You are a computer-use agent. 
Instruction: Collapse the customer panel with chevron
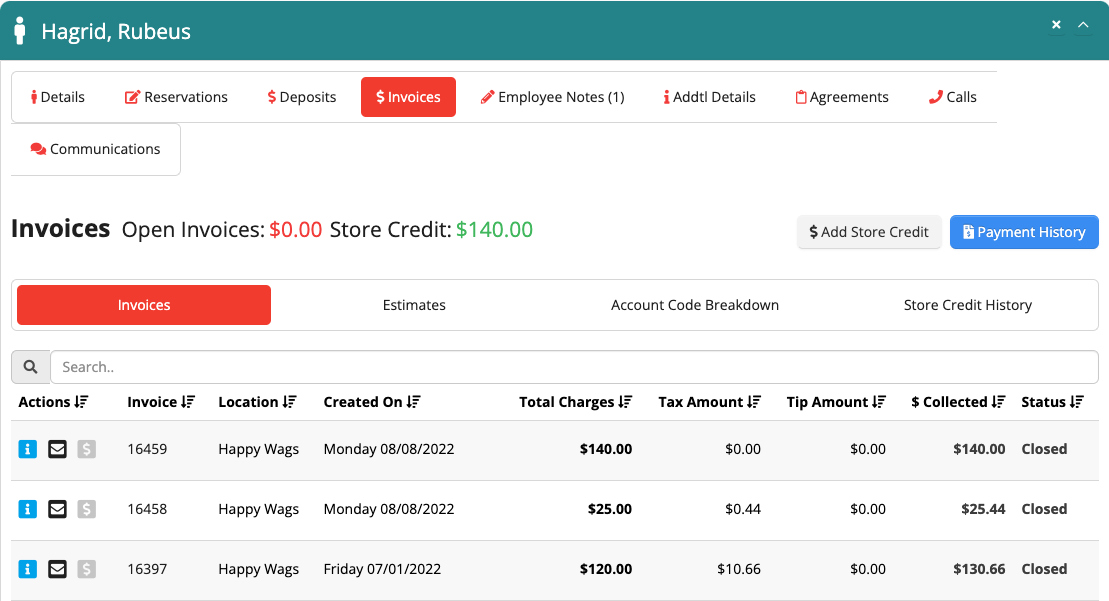click(x=1083, y=25)
